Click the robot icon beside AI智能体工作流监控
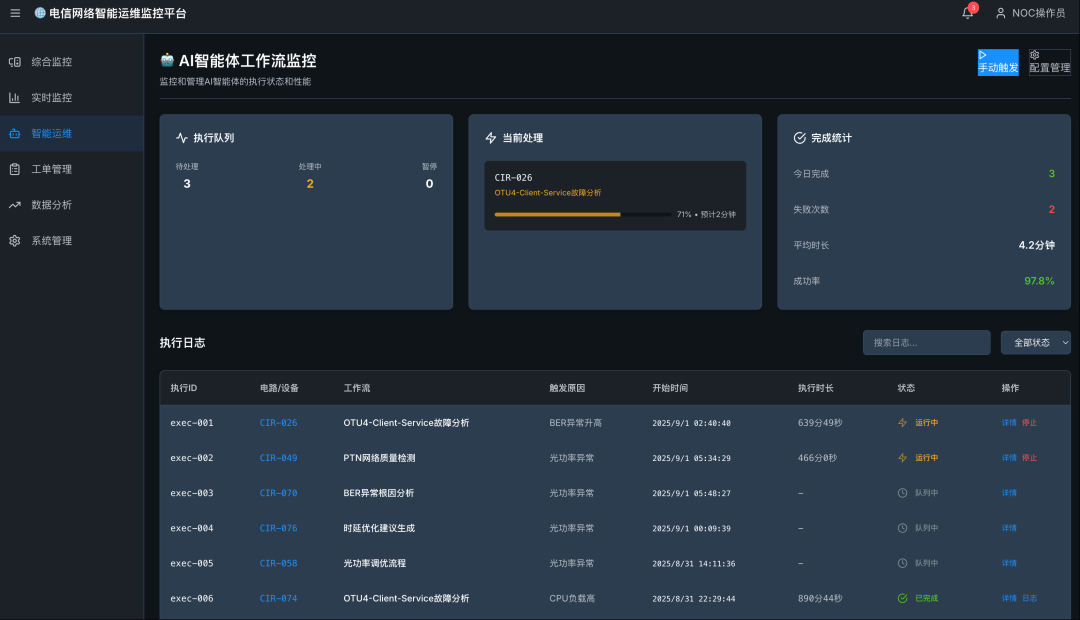 (x=167, y=61)
